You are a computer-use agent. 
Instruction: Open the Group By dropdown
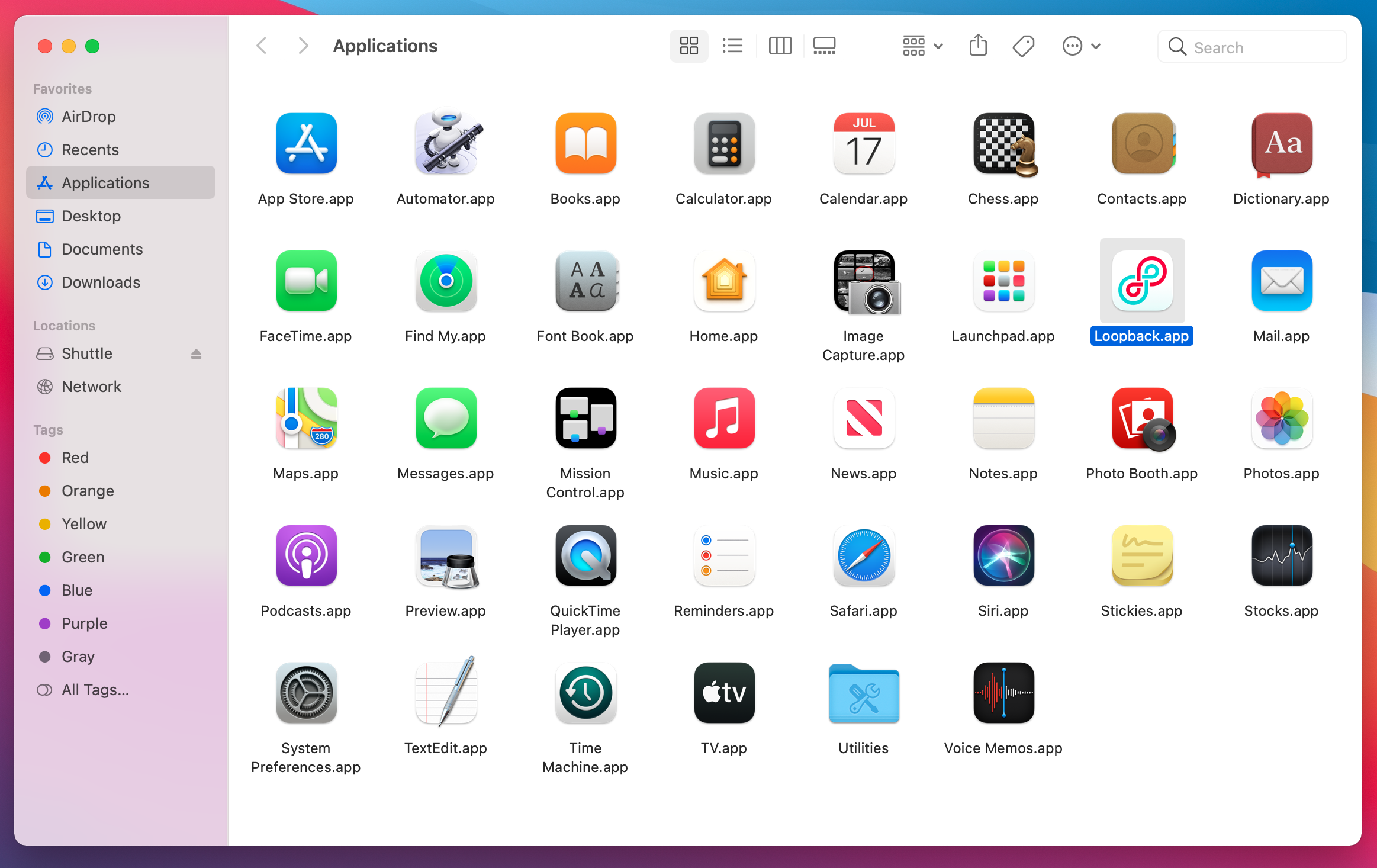pyautogui.click(x=922, y=46)
